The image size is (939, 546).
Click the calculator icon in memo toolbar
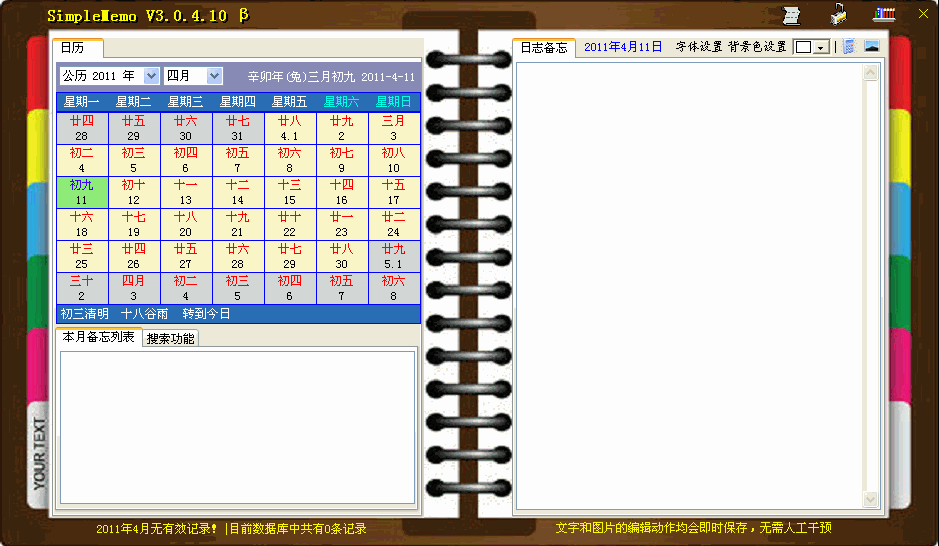[x=849, y=47]
